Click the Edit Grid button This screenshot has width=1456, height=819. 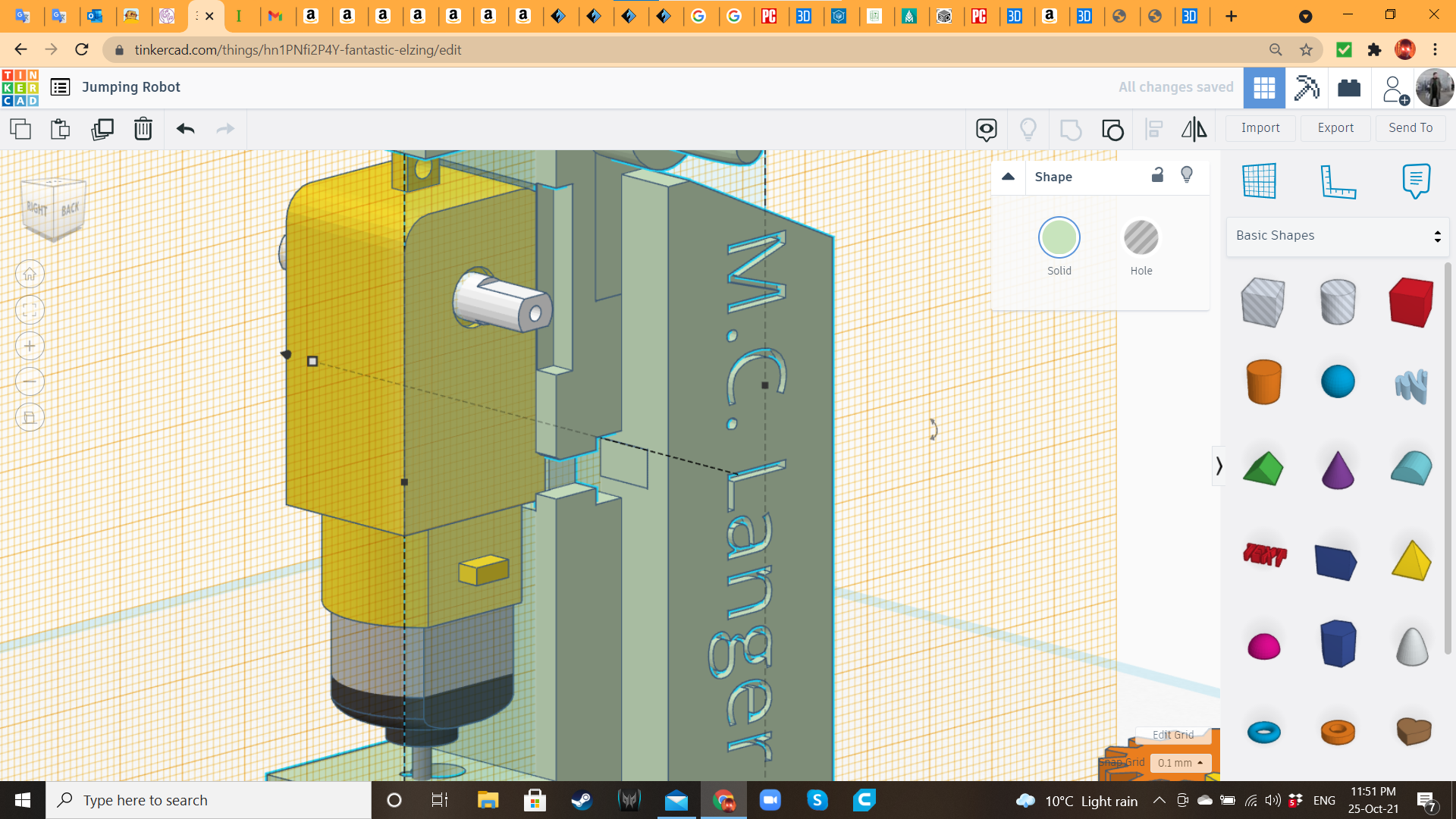[1172, 734]
